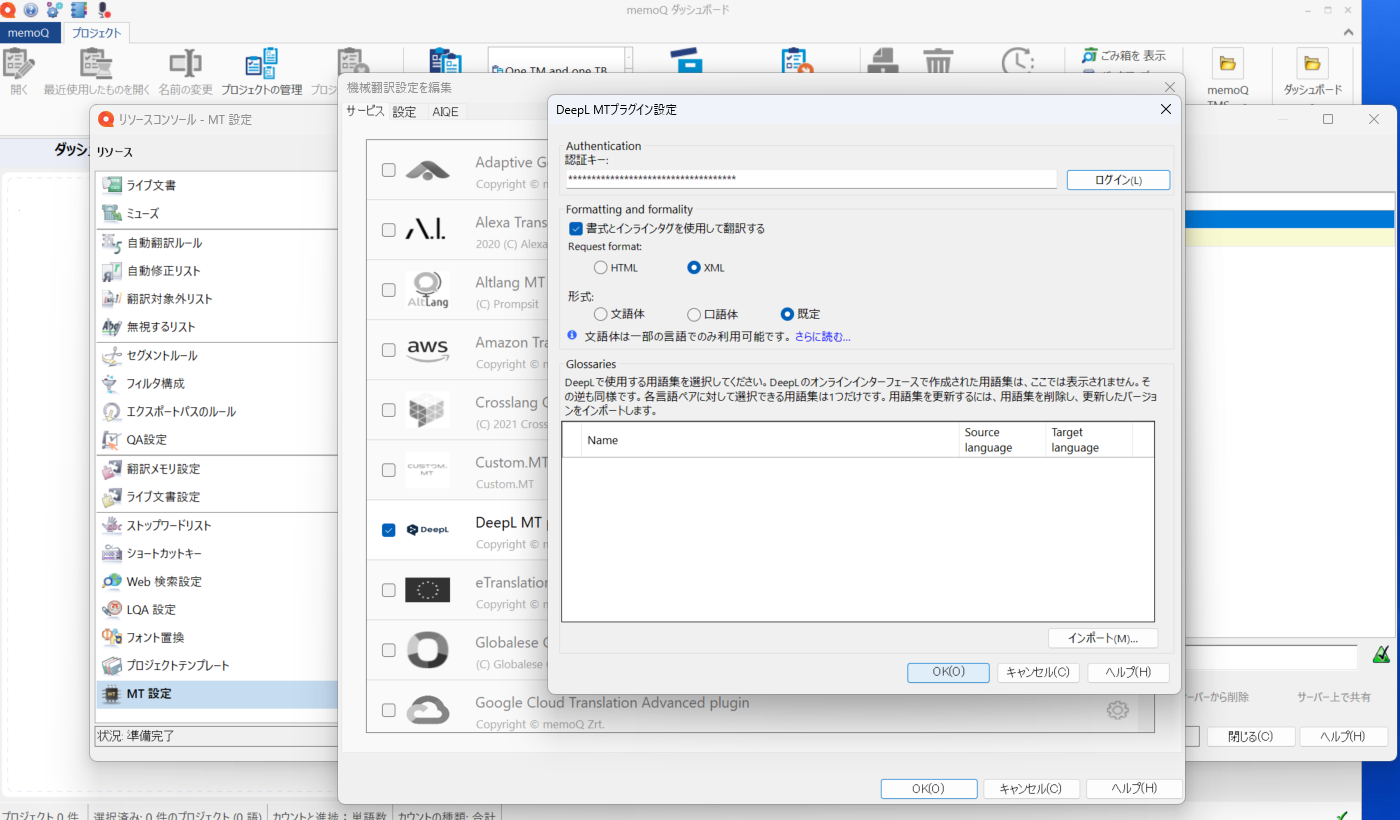Click ごみ箱を表示 in the ribbon
This screenshot has height=820, width=1400.
[1124, 56]
